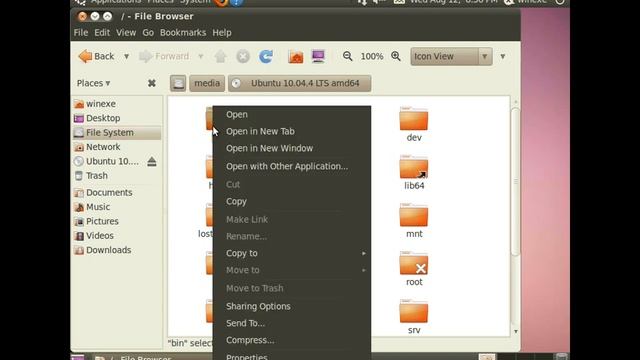The width and height of the screenshot is (640, 360).
Task: Open the Go menu
Action: [x=148, y=33]
